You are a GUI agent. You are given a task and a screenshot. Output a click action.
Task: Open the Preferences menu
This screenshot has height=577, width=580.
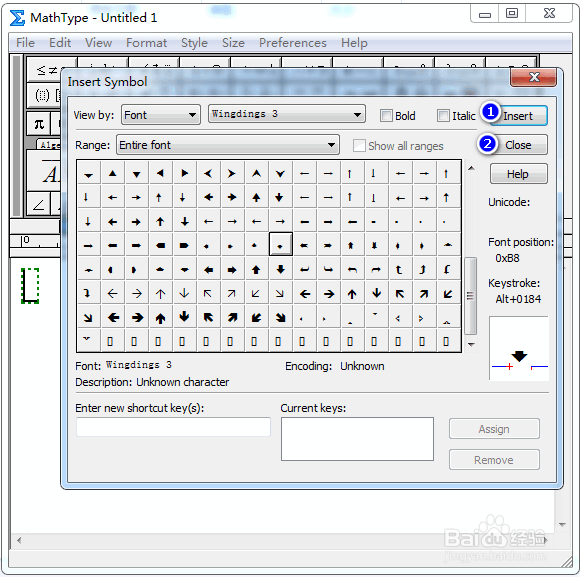[293, 43]
